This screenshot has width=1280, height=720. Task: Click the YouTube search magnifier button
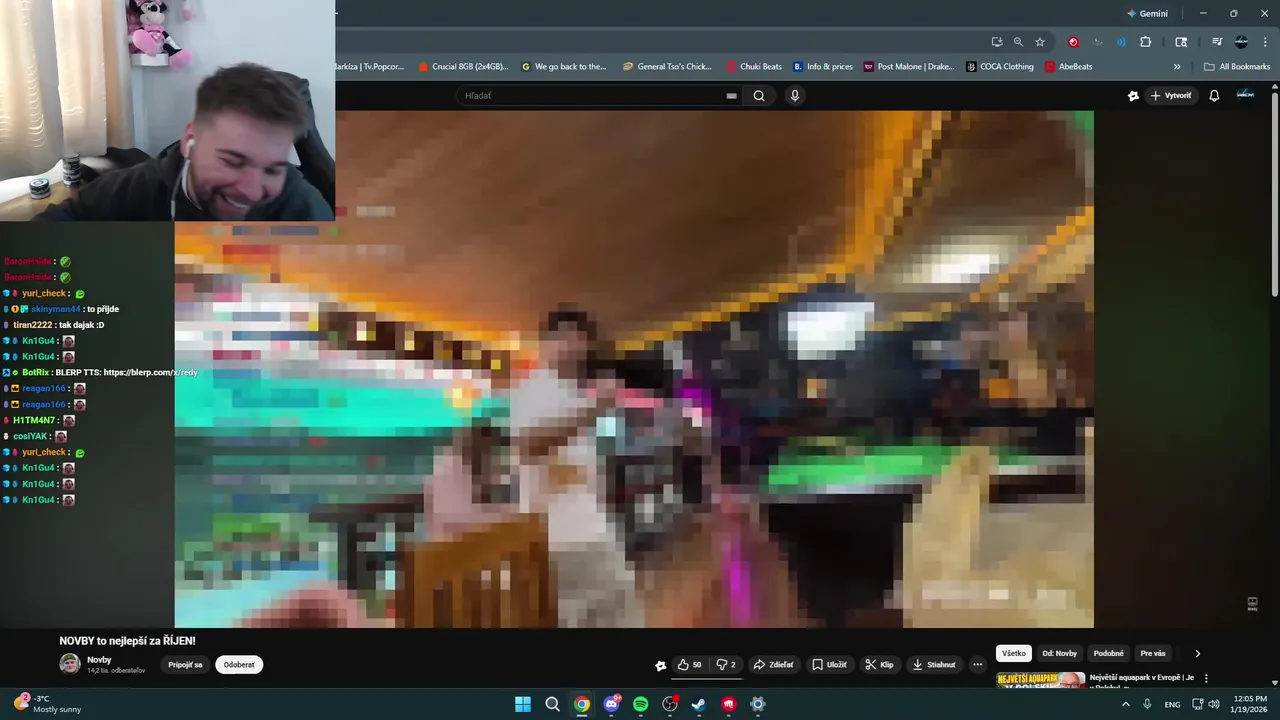click(759, 96)
